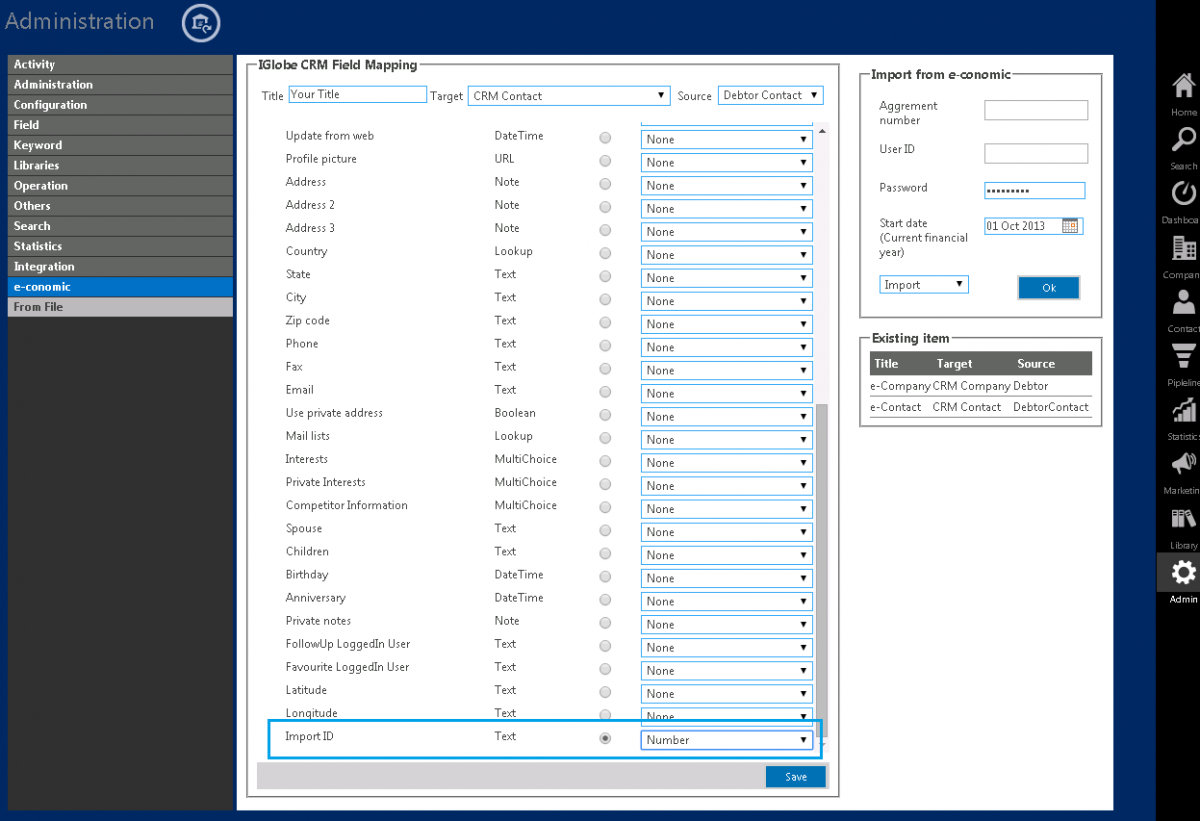Click the field mapping list scrollbar
The height and width of the screenshot is (821, 1200).
point(823,570)
